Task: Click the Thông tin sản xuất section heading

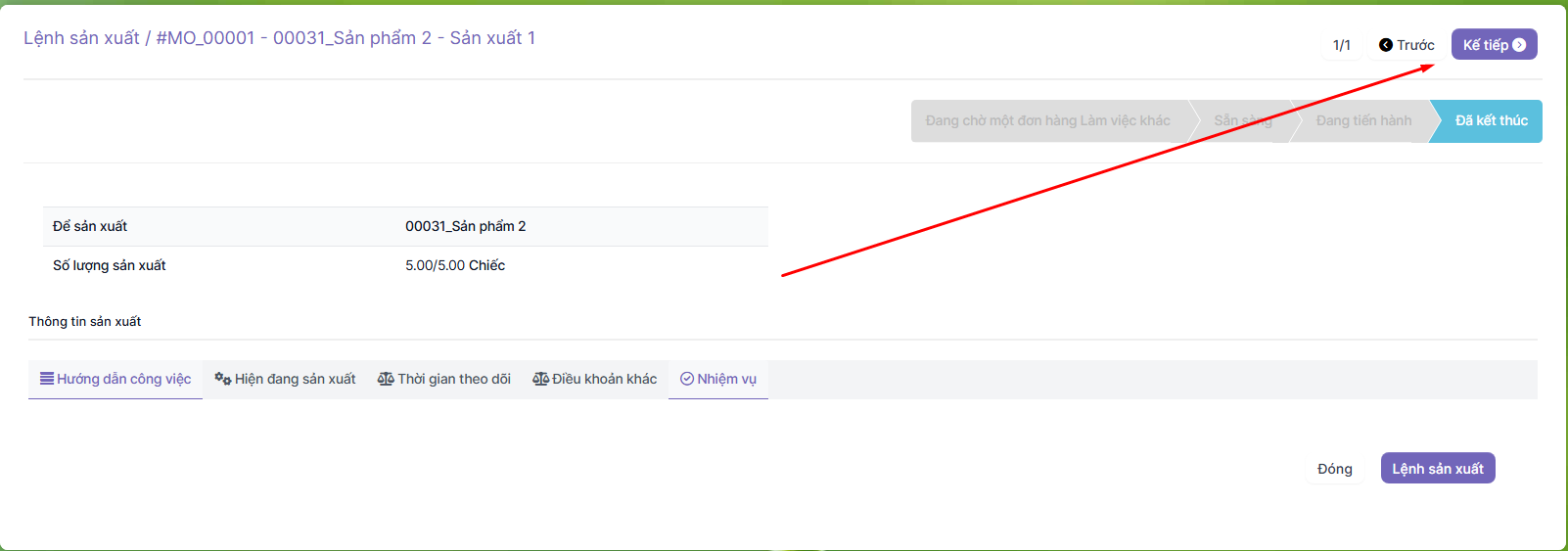Action: pos(85,321)
